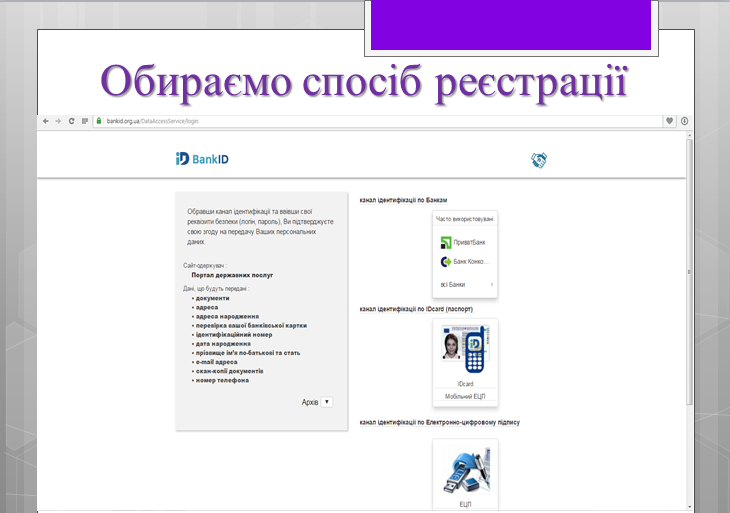
Task: Choose the Мобільний ЕЦП option
Action: (x=465, y=397)
